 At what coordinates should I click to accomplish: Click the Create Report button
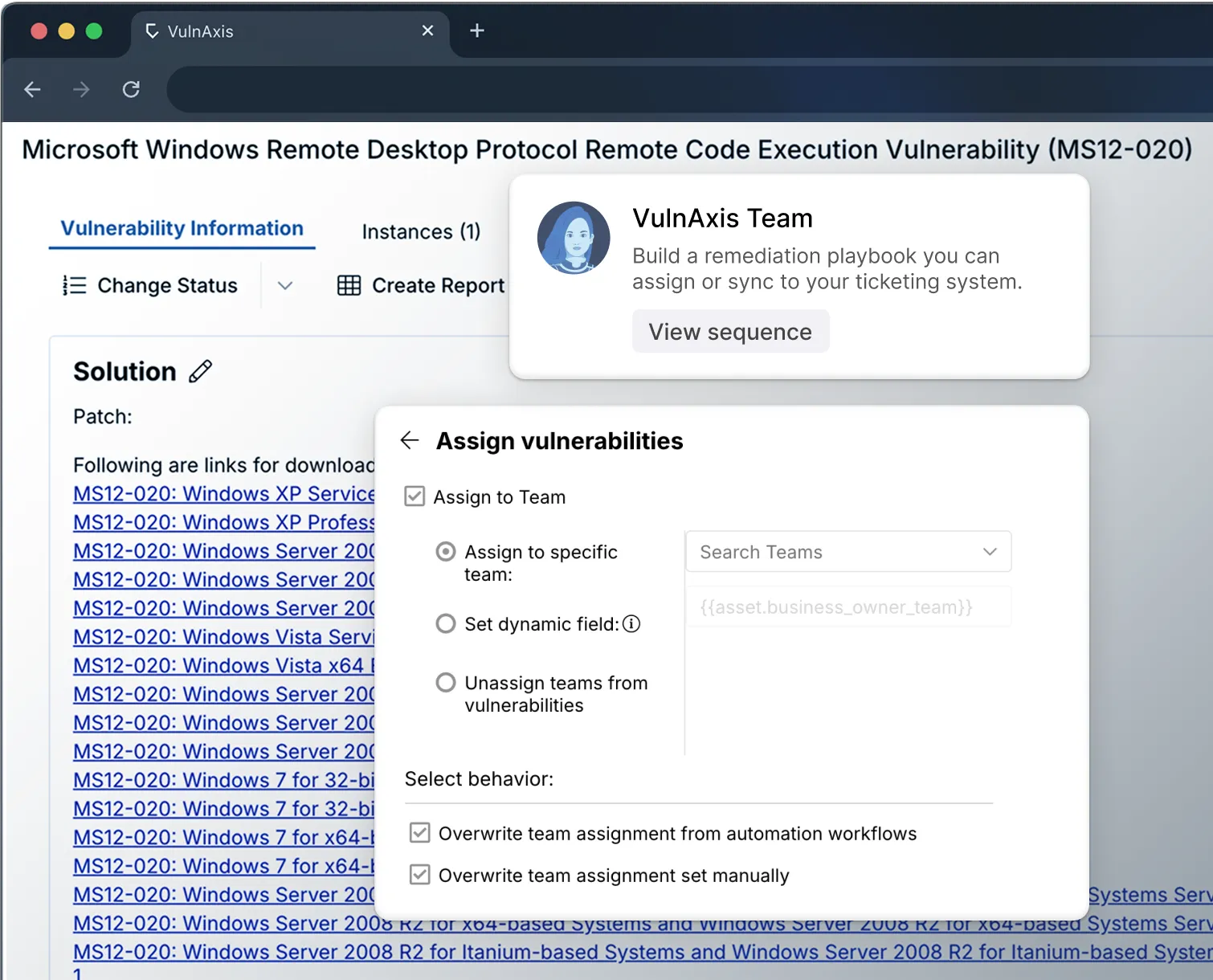click(x=421, y=285)
